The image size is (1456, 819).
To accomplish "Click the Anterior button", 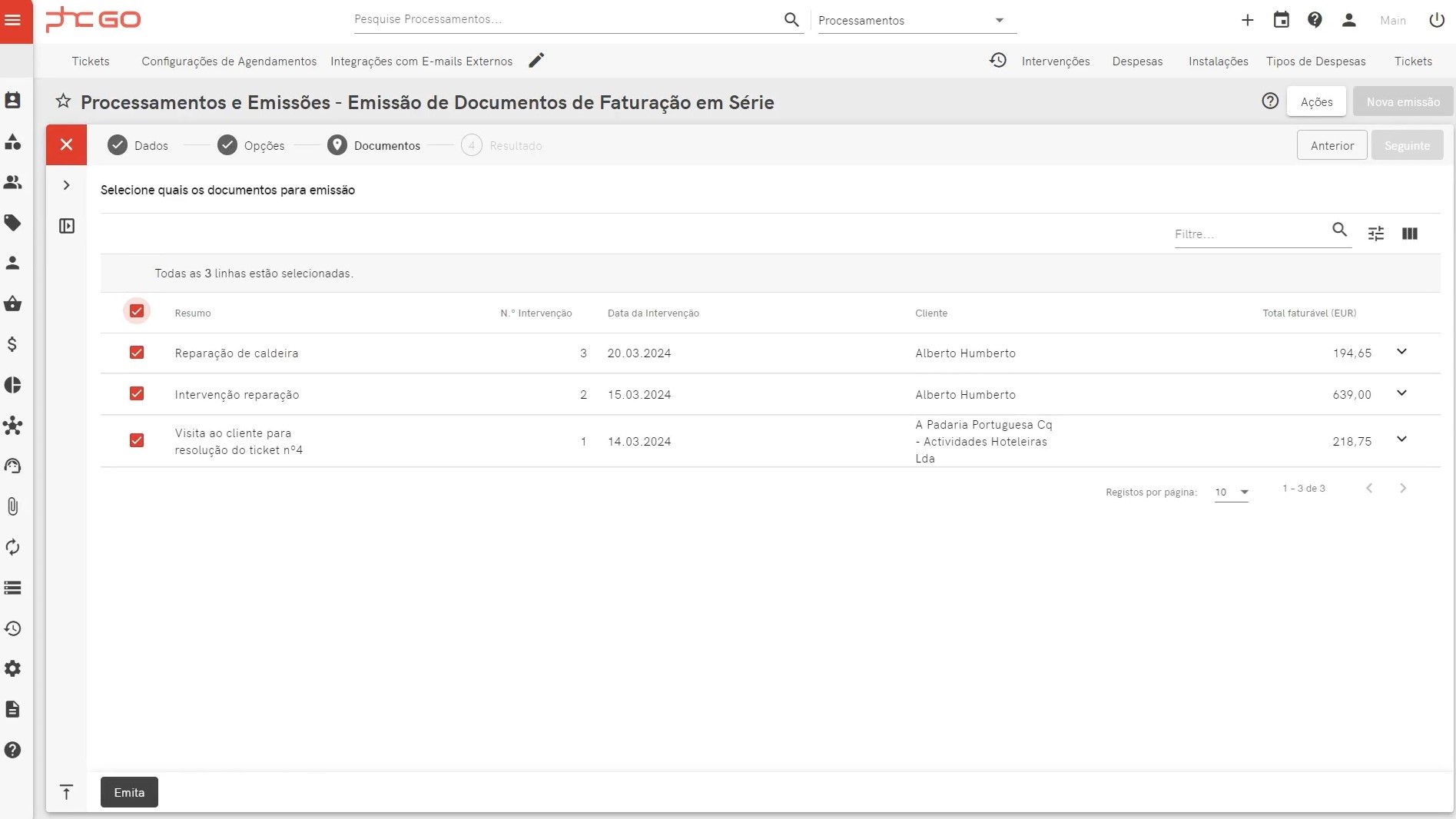I will pos(1332,145).
